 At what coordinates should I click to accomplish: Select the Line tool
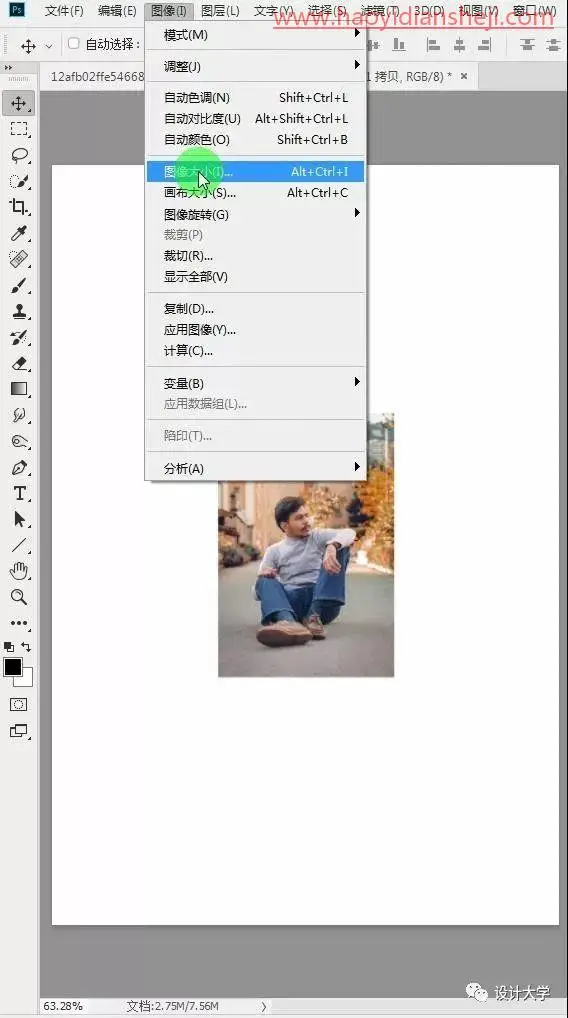18,545
